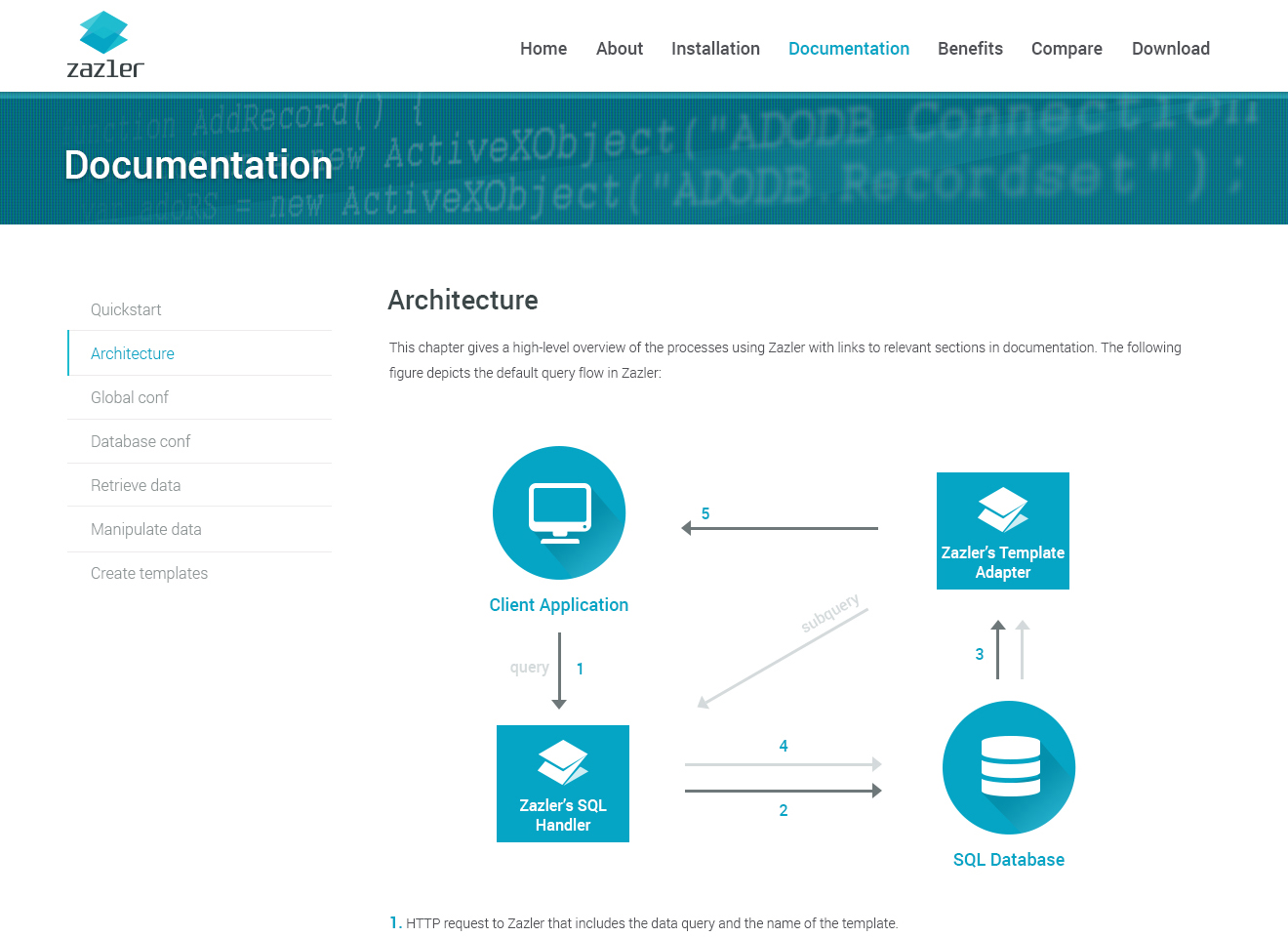1288x937 pixels.
Task: Open the Retrieve data section
Action: point(135,485)
